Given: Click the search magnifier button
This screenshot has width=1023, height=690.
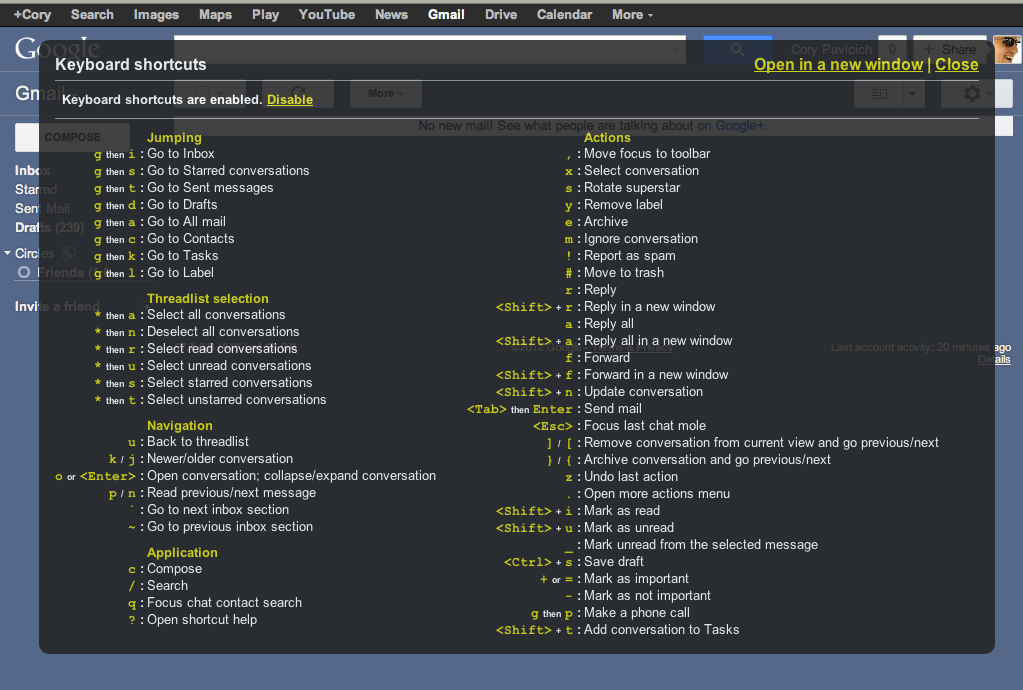Looking at the screenshot, I should pyautogui.click(x=737, y=50).
